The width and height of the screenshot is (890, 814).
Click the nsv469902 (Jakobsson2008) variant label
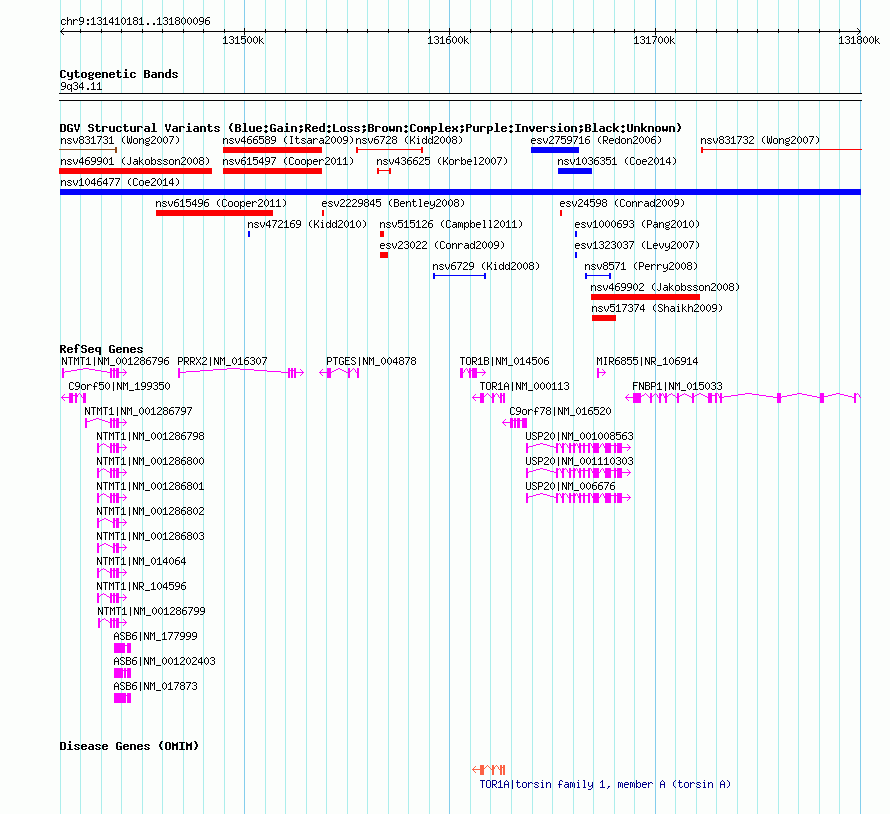665,287
